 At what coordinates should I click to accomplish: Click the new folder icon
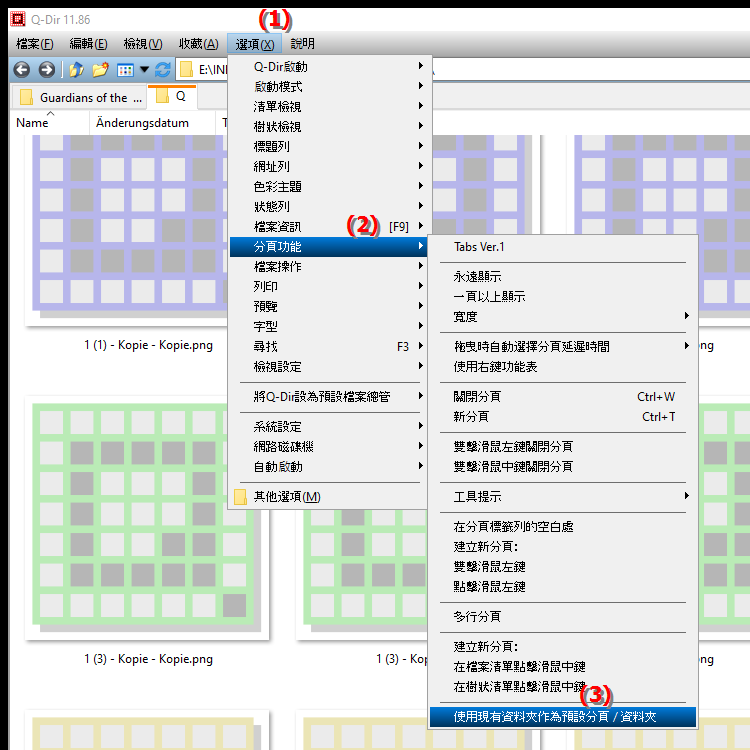[x=100, y=70]
